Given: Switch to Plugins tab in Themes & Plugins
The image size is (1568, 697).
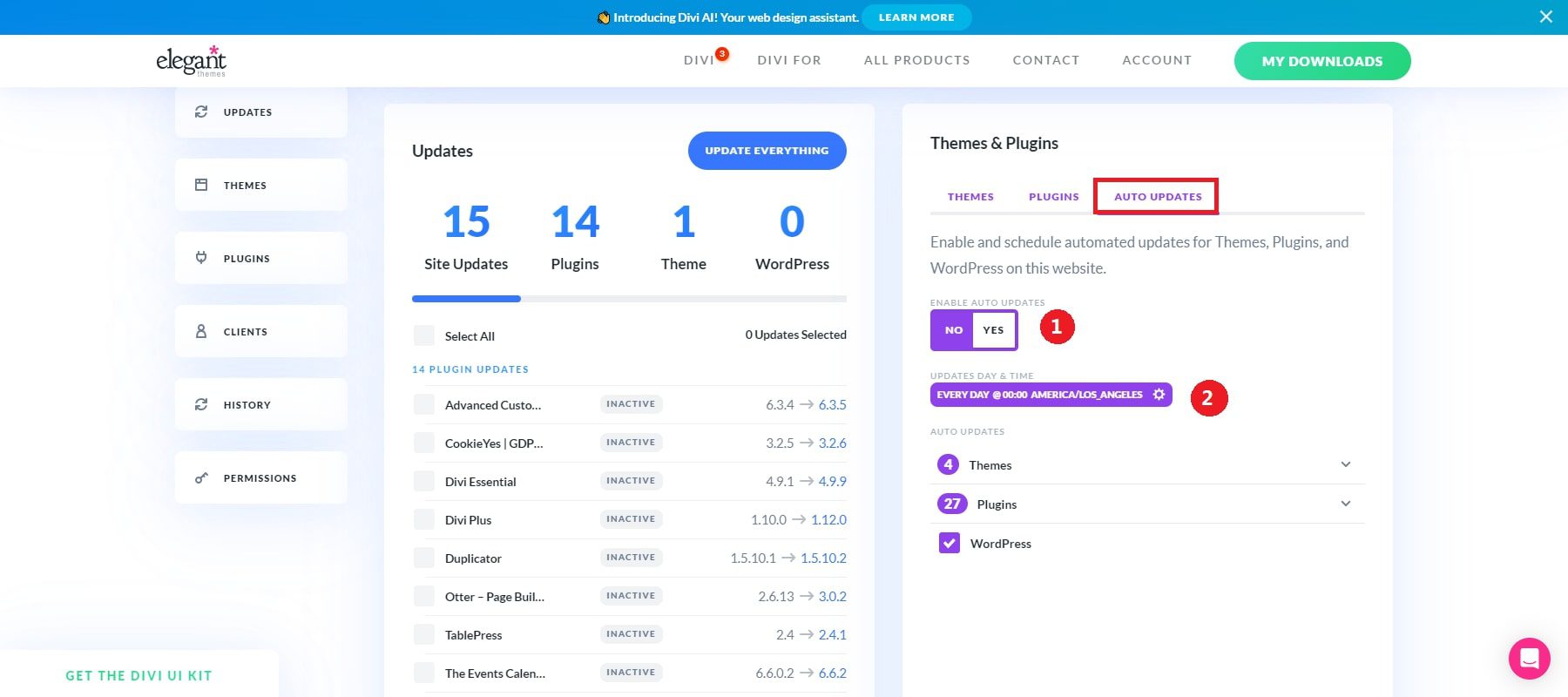Looking at the screenshot, I should [1054, 197].
